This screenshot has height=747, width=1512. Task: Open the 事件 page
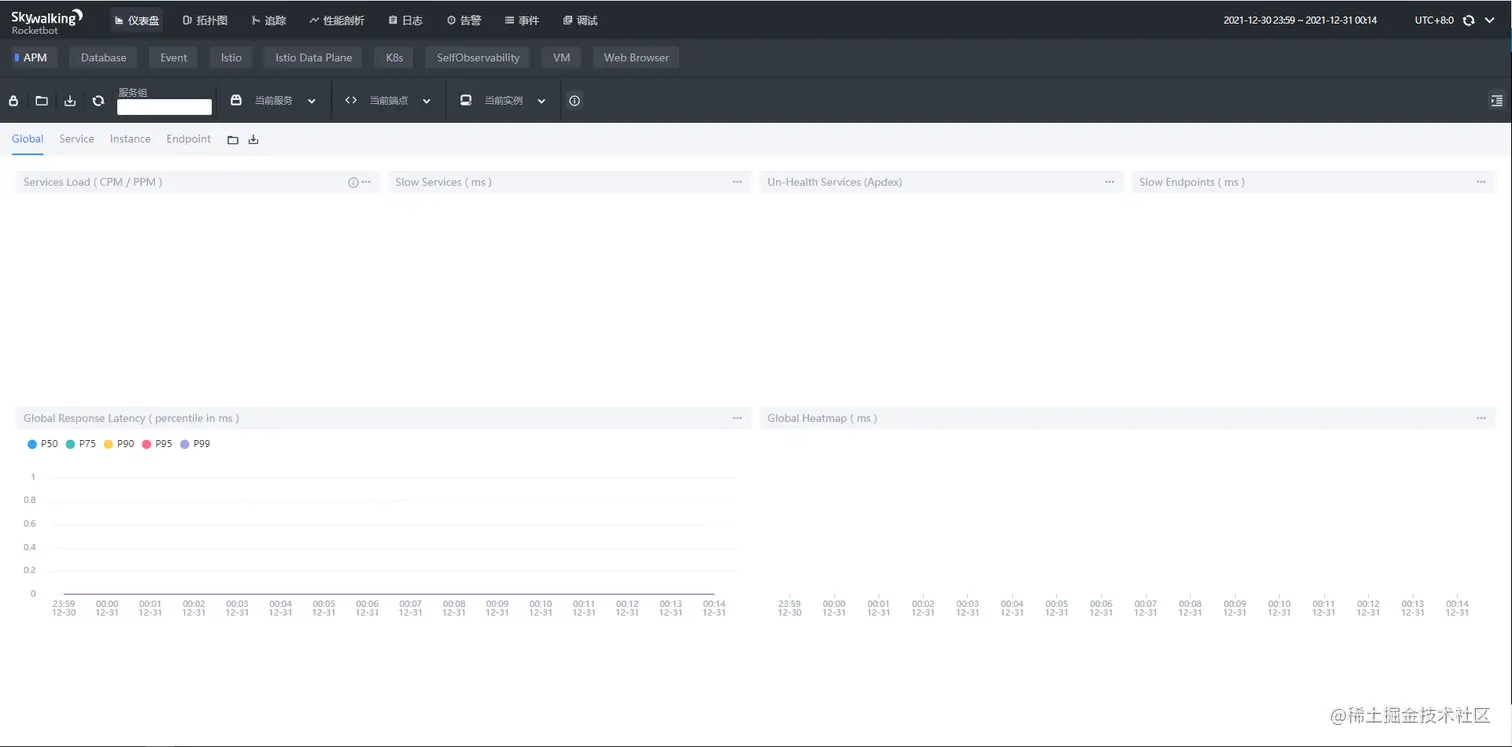point(522,20)
